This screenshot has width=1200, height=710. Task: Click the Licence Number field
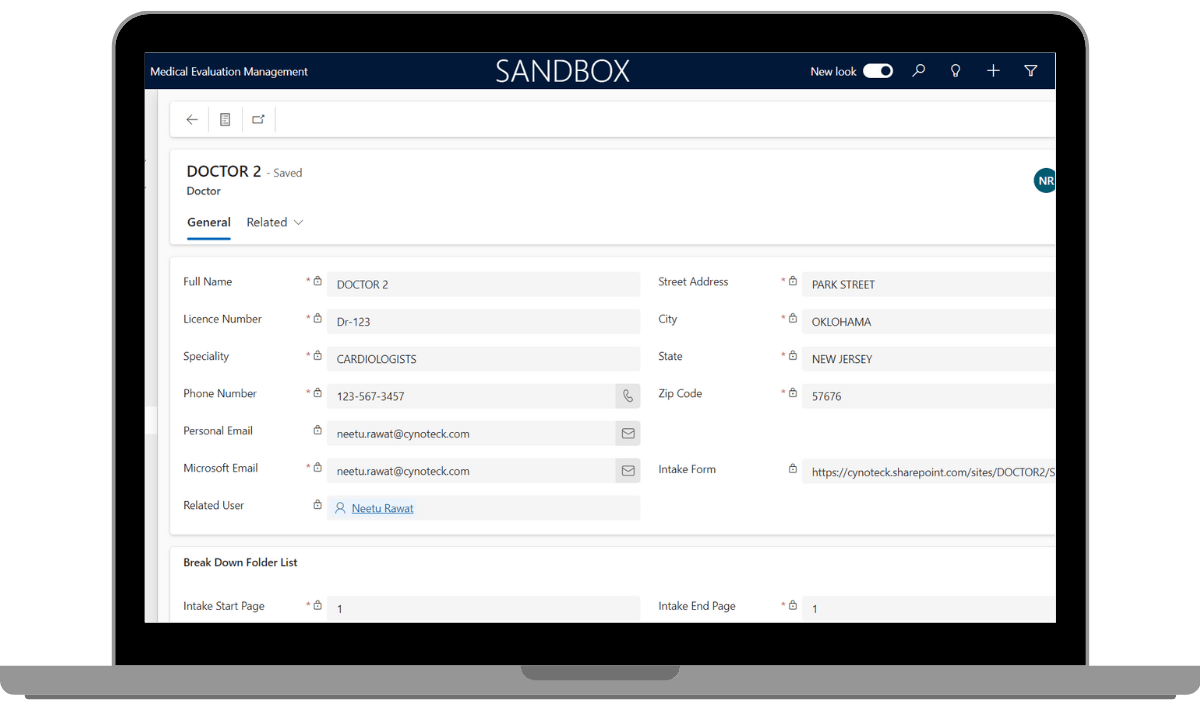pos(483,322)
